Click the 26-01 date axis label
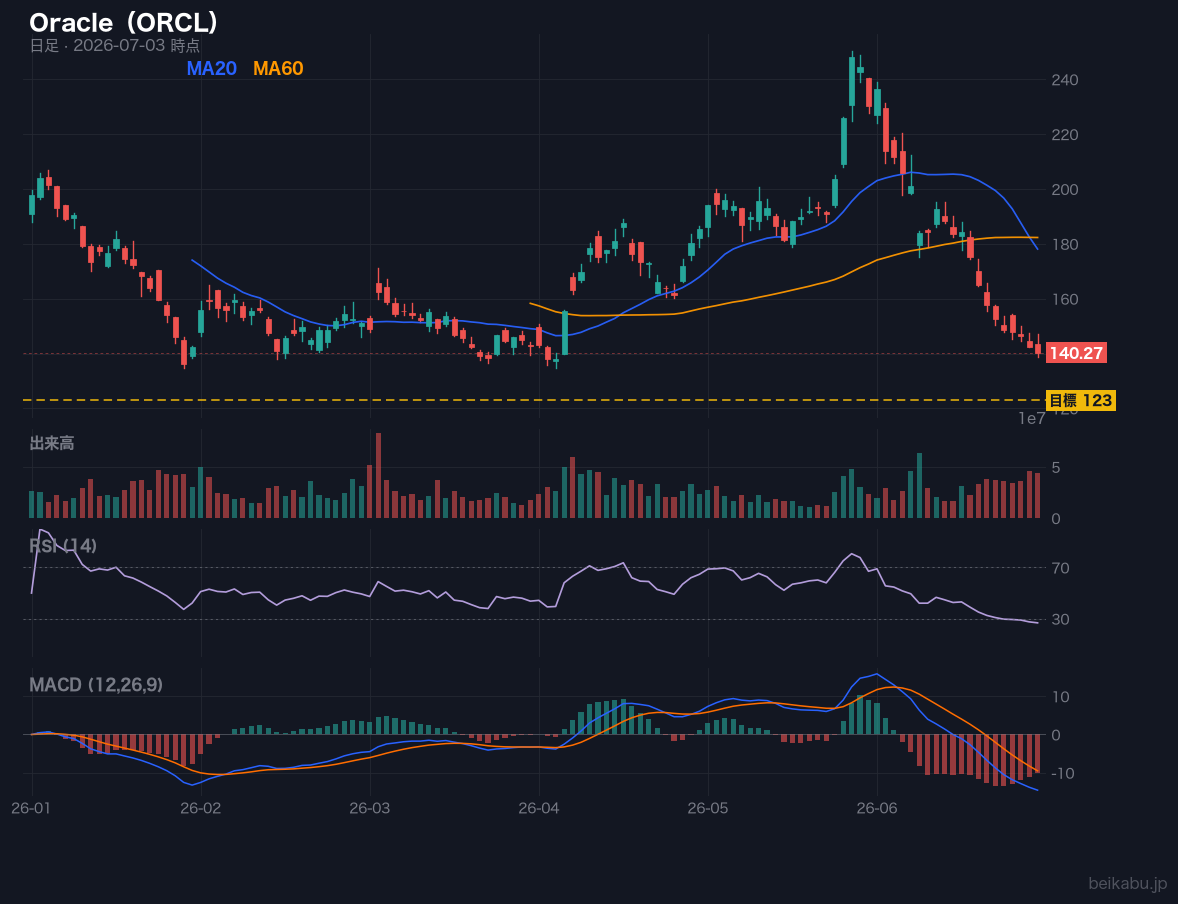 point(32,809)
